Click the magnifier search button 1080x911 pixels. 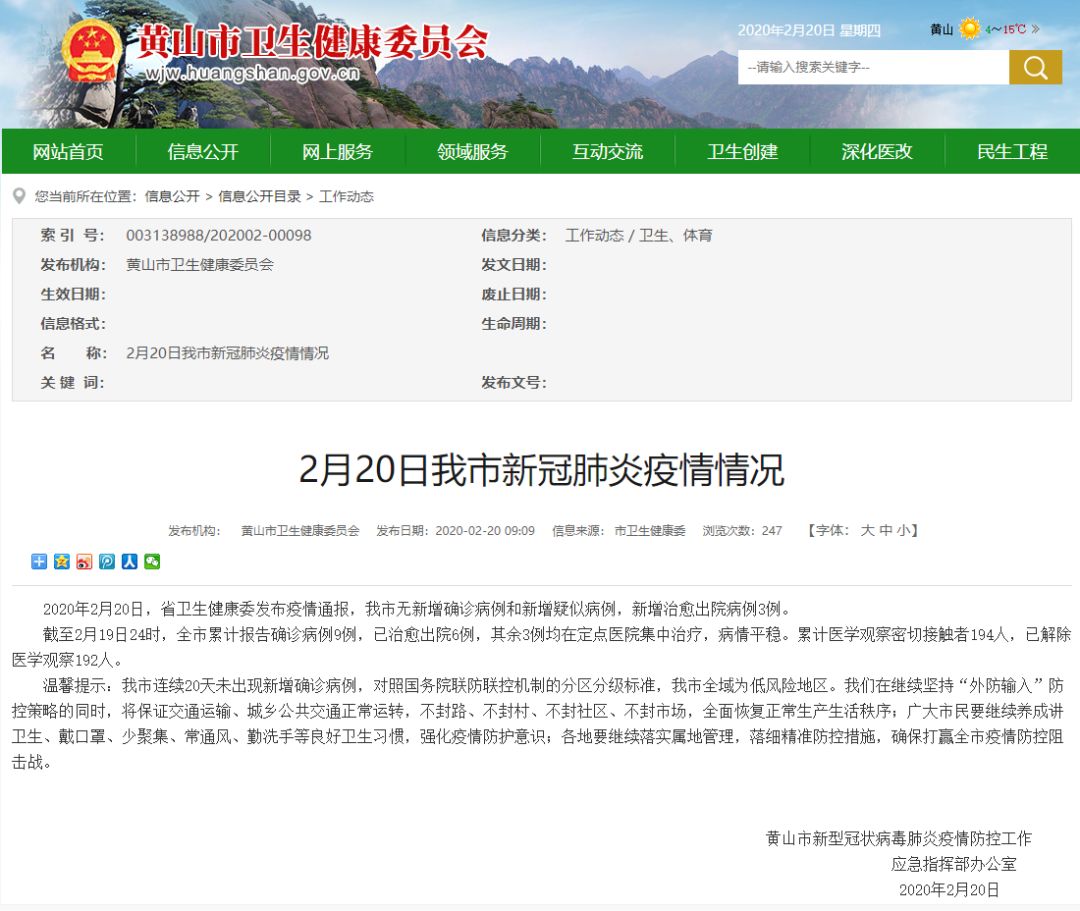[1035, 67]
